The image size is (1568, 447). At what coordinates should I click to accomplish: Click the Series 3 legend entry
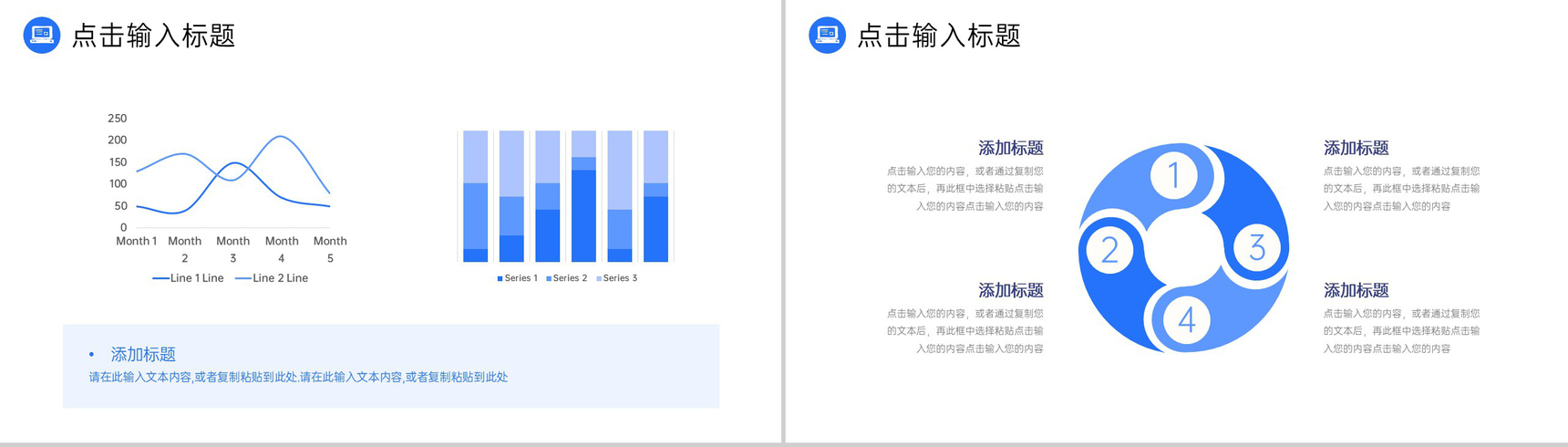(616, 278)
